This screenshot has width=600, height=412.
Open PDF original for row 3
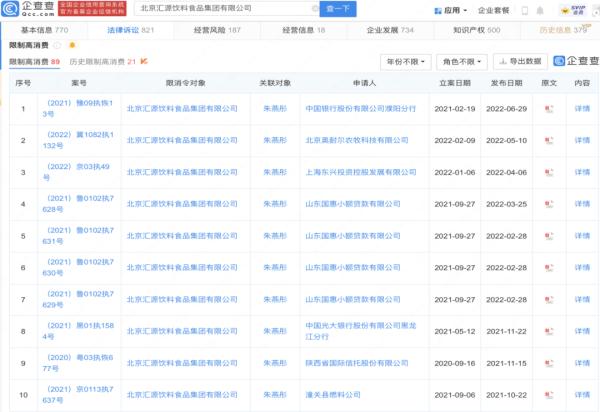[x=549, y=173]
